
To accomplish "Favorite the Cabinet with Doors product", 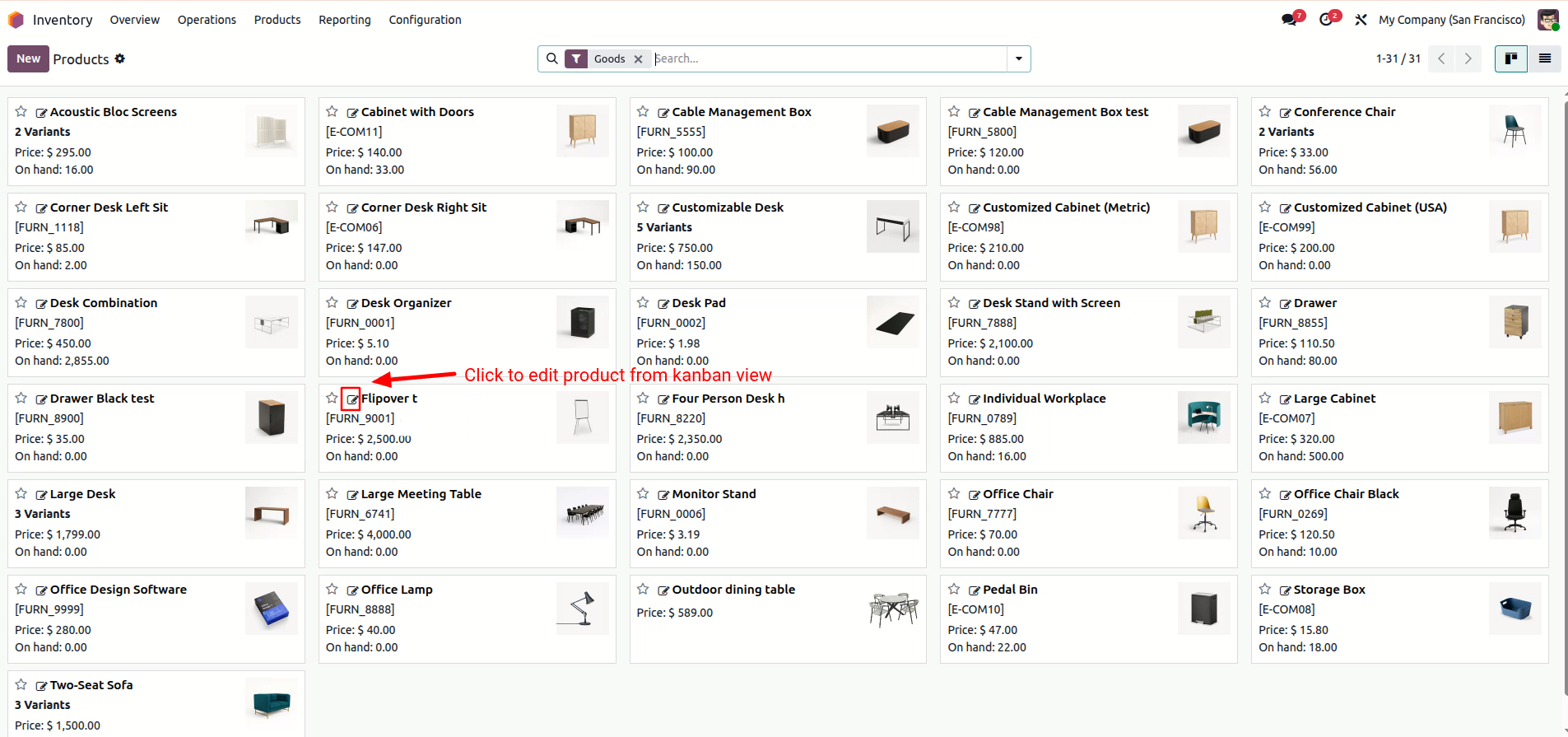I will click(333, 111).
